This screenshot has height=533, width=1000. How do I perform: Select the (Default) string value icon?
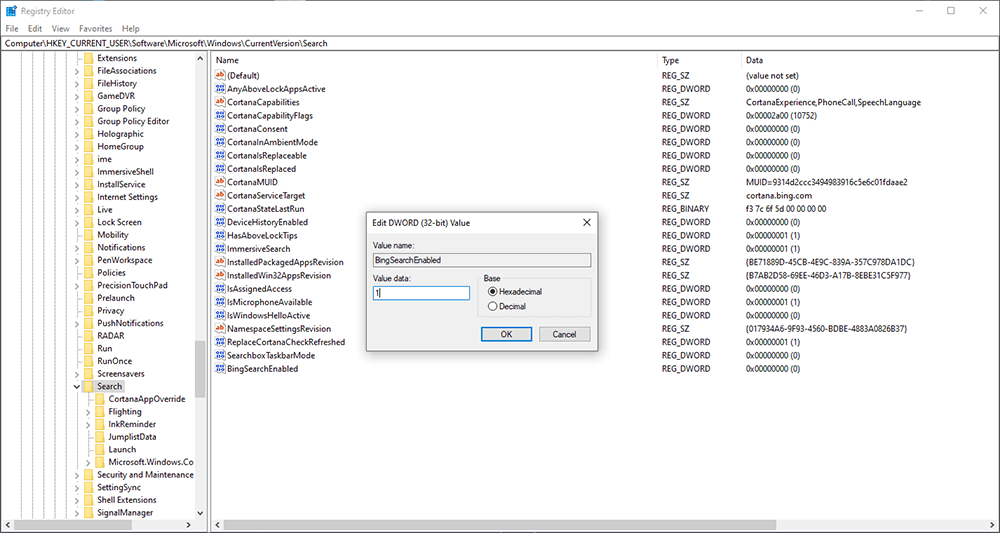(x=221, y=75)
